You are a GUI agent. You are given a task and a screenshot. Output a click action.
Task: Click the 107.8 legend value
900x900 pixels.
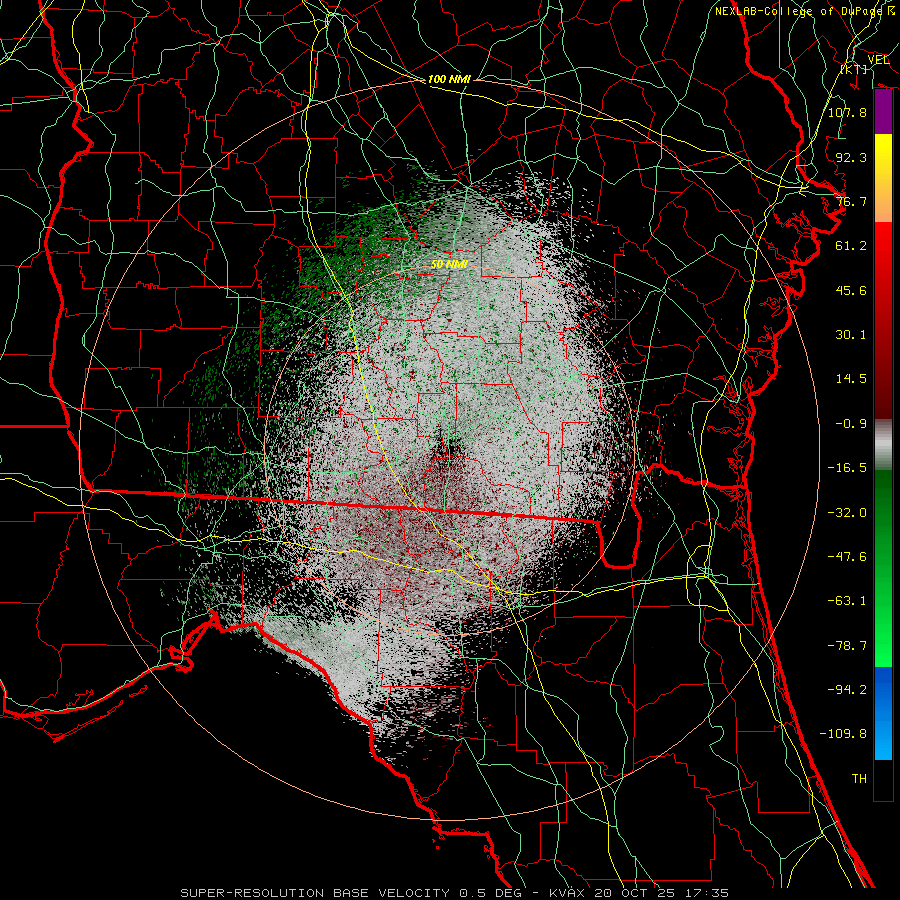coord(847,112)
